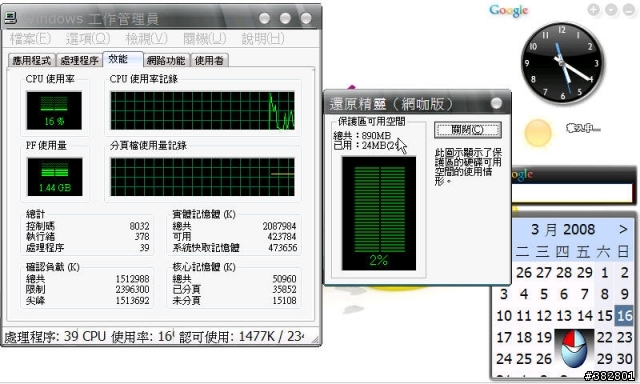
Task: Go to next month in calendar gadget
Action: tap(623, 229)
